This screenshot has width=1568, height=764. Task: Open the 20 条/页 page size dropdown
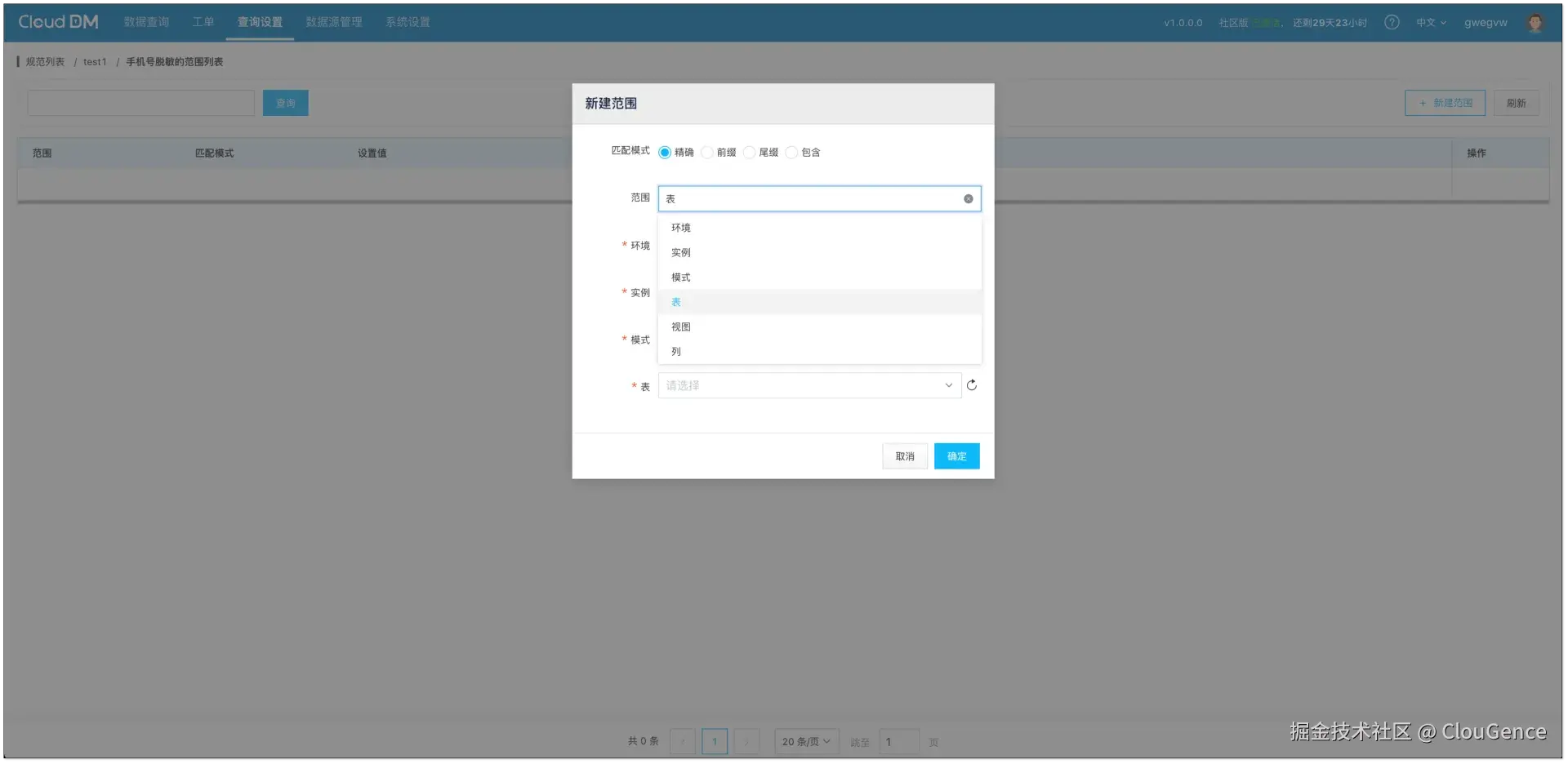pyautogui.click(x=806, y=741)
